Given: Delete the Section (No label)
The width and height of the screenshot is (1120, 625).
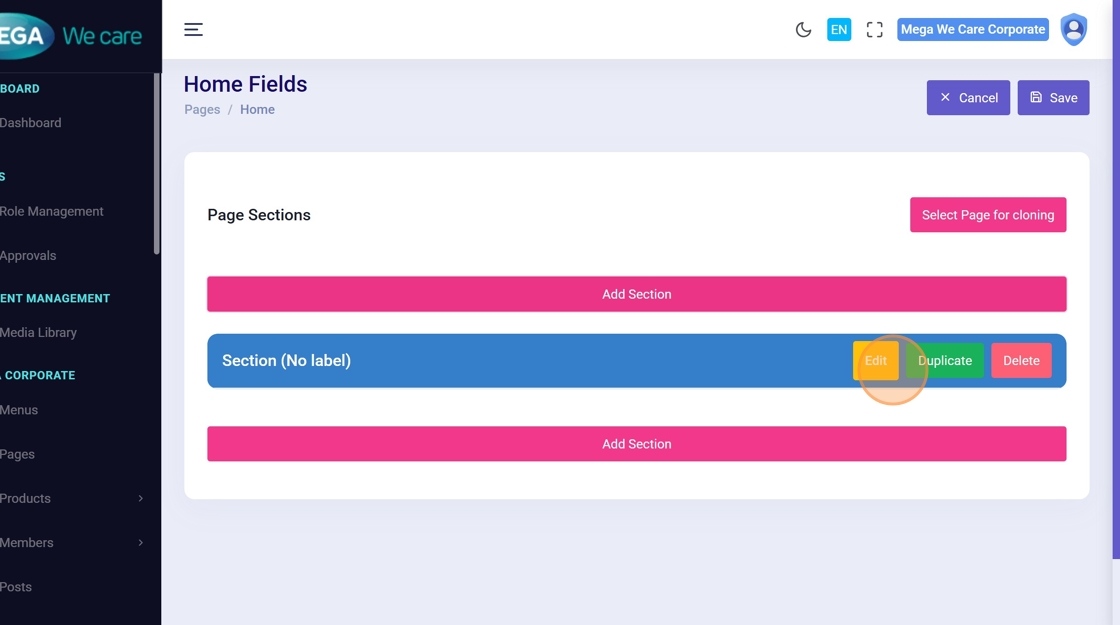Looking at the screenshot, I should point(1021,361).
